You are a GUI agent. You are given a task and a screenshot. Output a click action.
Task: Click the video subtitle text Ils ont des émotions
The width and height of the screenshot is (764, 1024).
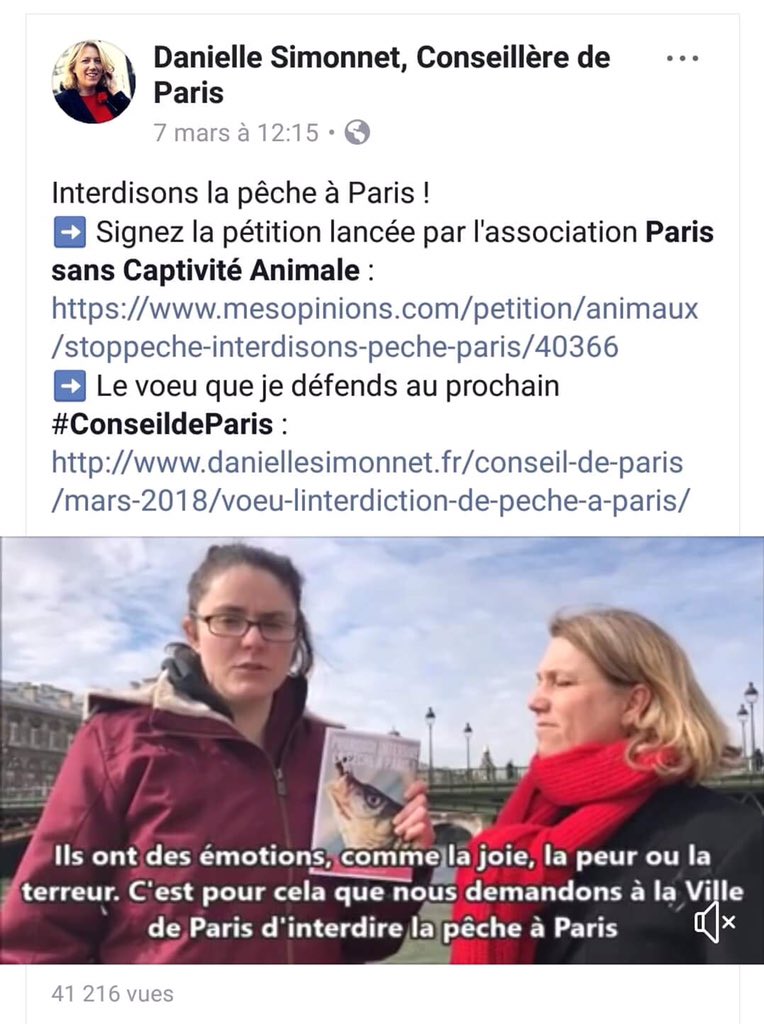(x=193, y=856)
